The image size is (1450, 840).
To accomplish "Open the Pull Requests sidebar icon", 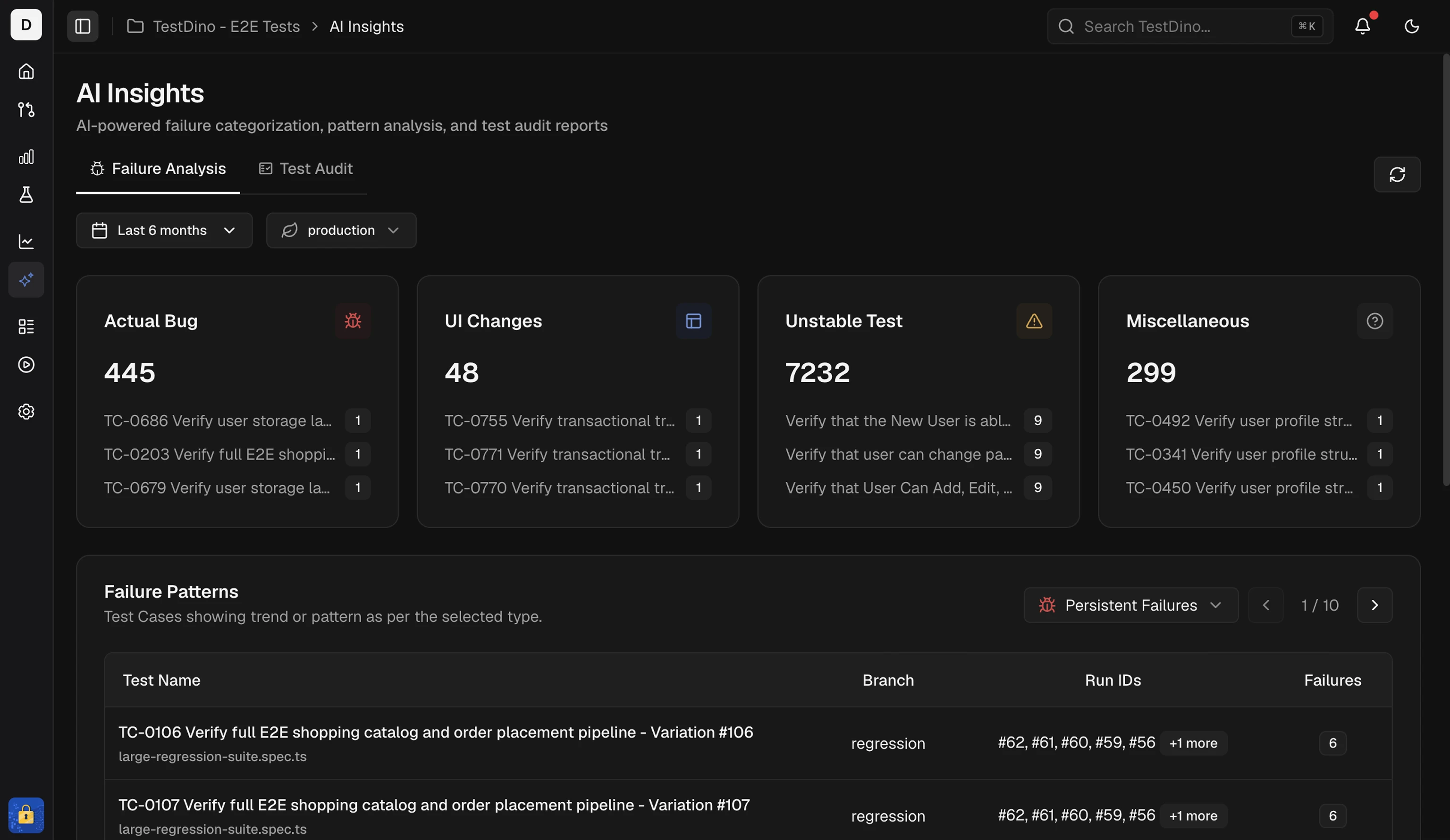I will (26, 109).
